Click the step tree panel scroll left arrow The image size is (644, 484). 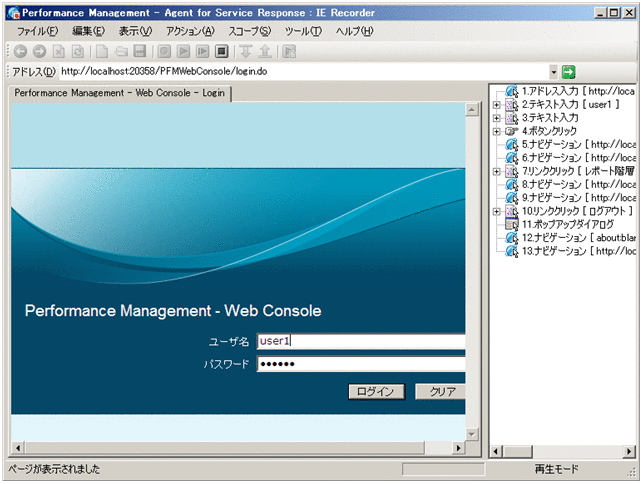coord(496,452)
